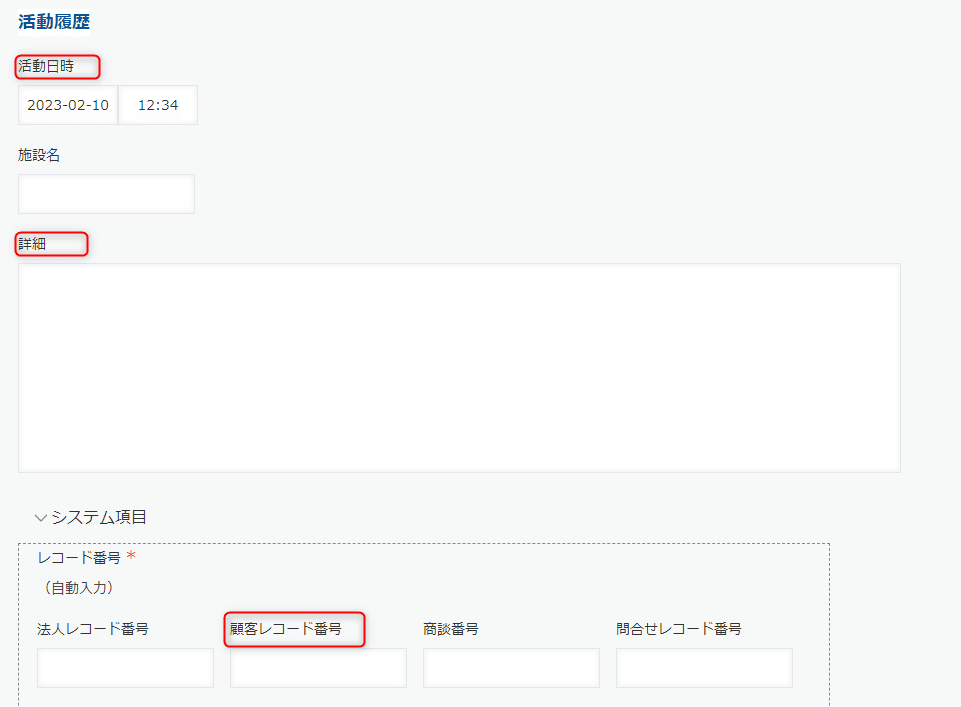Focus the 施設名 input box
This screenshot has width=961, height=707.
click(107, 194)
